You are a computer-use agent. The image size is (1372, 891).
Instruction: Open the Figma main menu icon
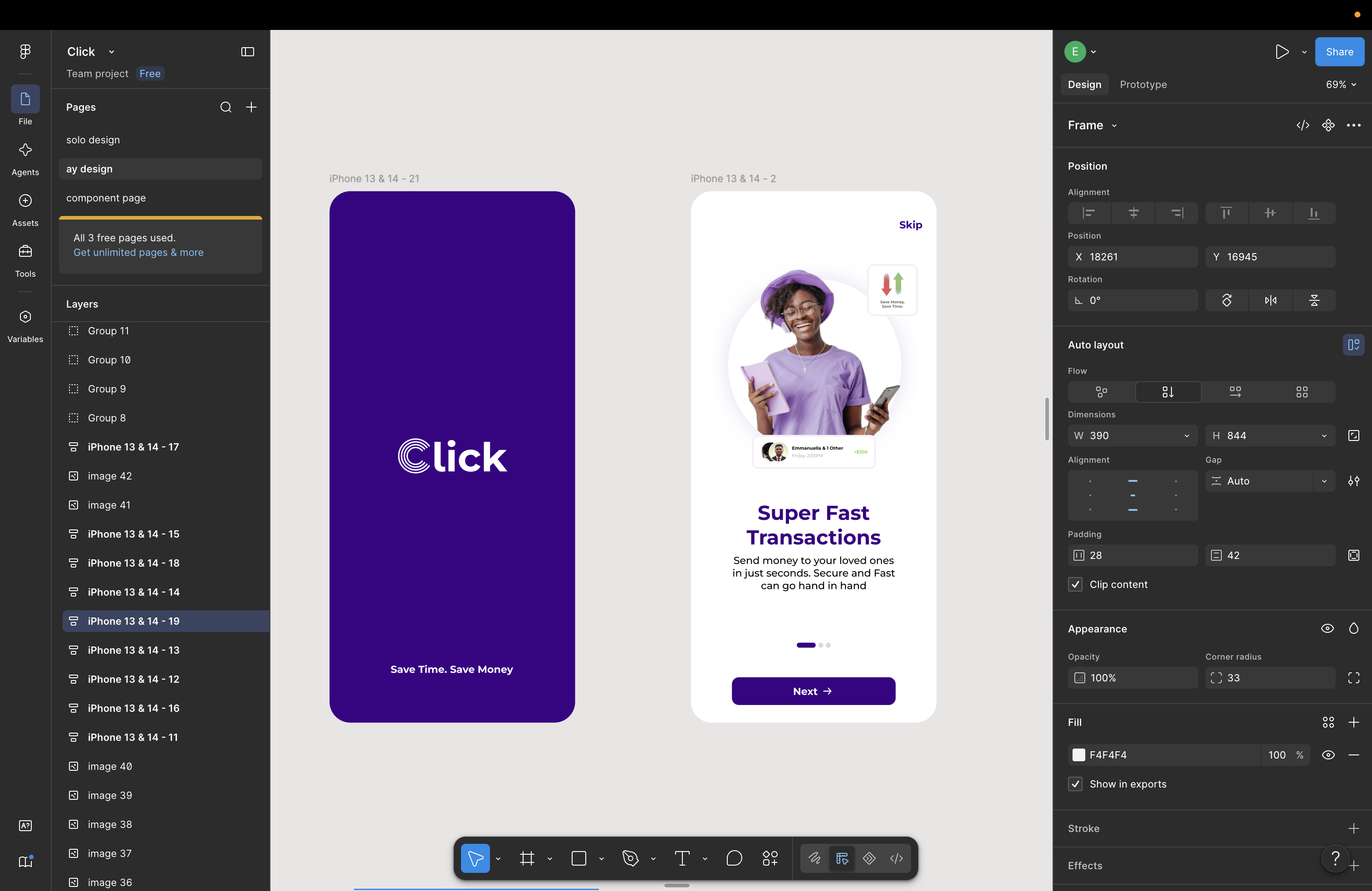click(25, 51)
